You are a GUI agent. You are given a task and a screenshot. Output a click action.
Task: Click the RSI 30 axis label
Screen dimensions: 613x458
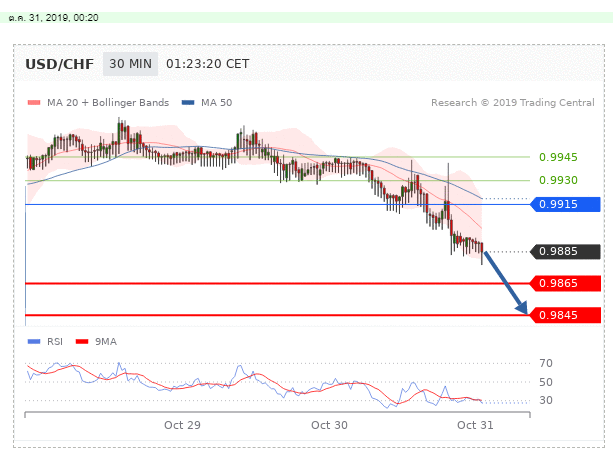click(x=546, y=400)
